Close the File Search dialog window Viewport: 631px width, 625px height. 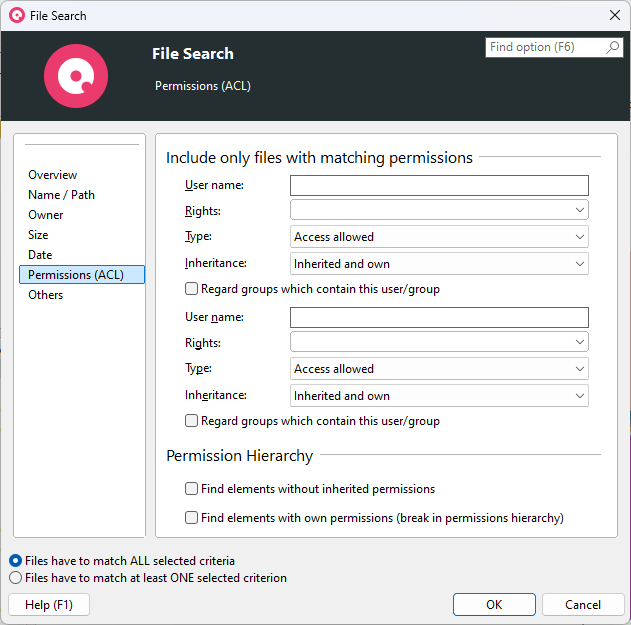[x=614, y=15]
